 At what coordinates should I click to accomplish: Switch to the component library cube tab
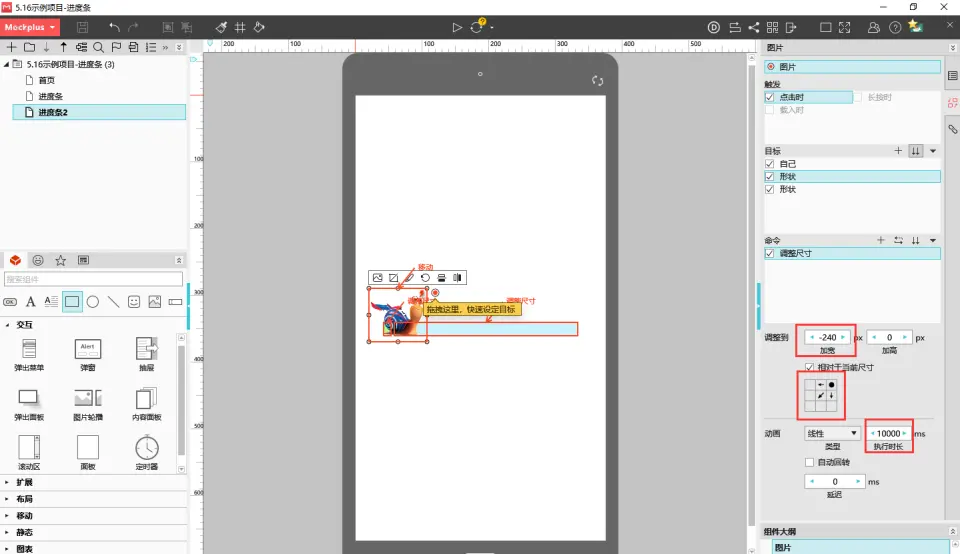tap(15, 260)
